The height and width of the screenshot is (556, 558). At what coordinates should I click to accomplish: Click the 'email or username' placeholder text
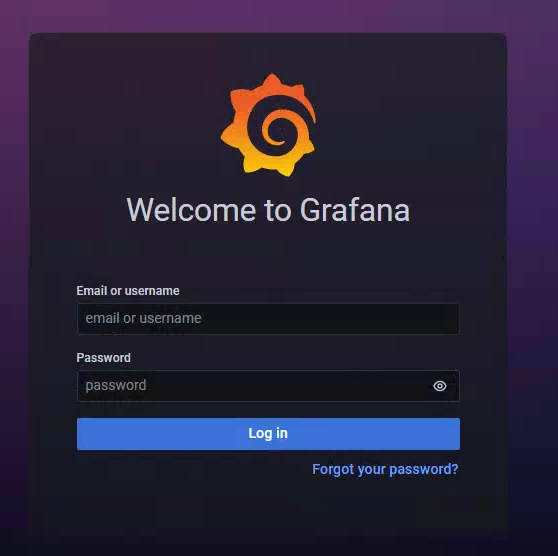pos(143,318)
